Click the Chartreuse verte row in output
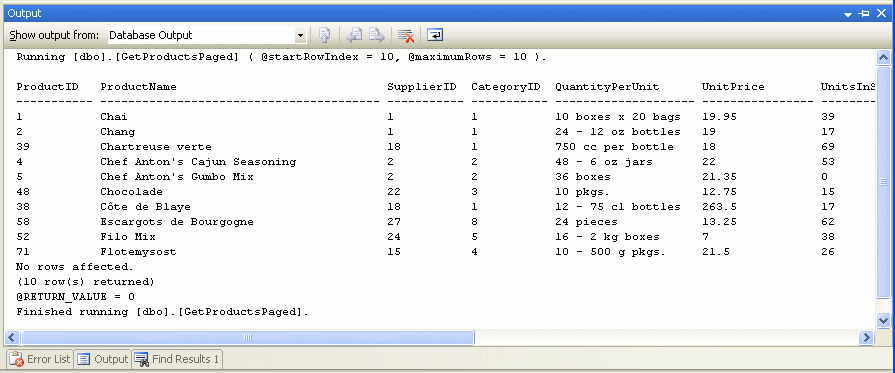This screenshot has width=895, height=373. tap(445, 147)
